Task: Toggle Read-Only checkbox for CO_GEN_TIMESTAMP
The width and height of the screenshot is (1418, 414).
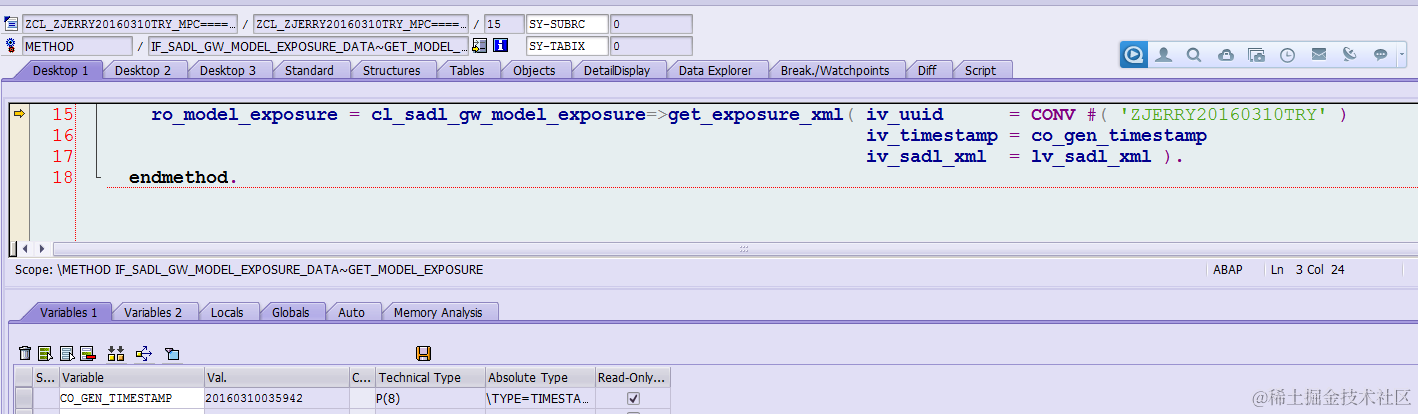Action: (x=633, y=398)
